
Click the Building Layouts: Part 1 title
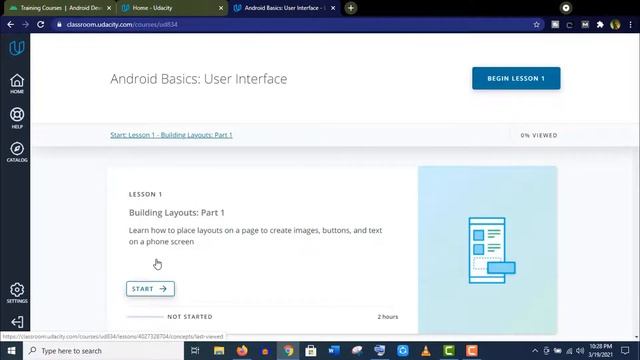click(x=177, y=213)
